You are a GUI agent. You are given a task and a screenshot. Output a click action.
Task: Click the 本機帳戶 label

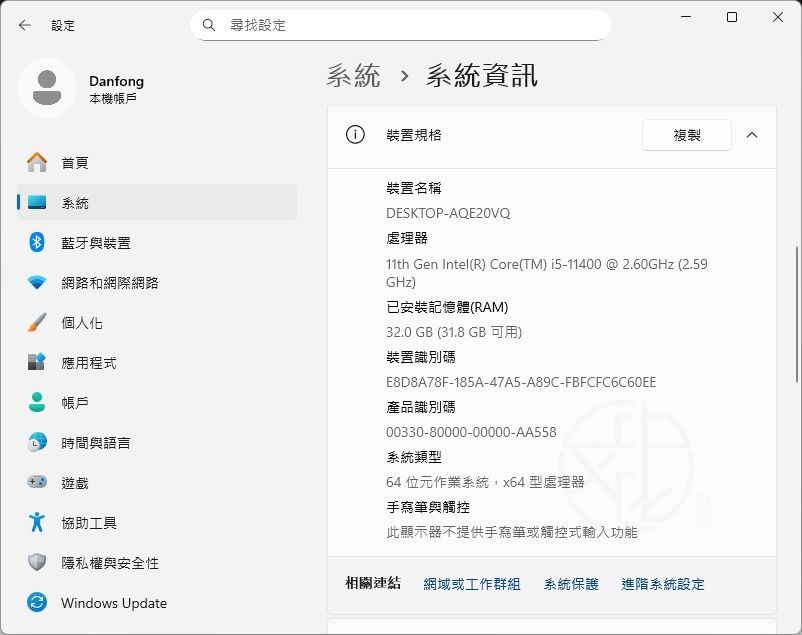tap(113, 99)
